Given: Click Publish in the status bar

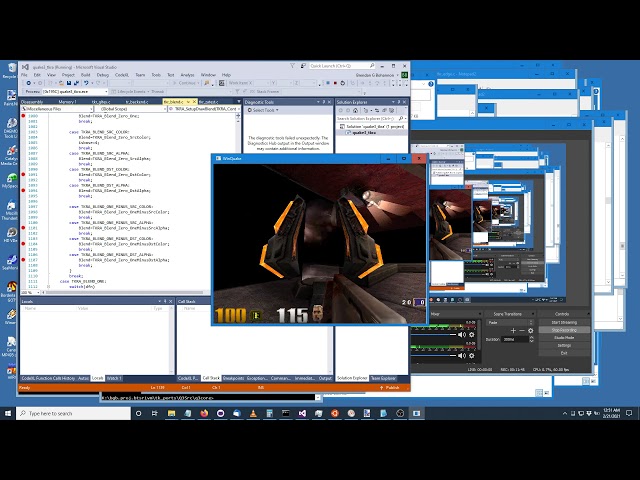Looking at the screenshot, I should tap(389, 388).
